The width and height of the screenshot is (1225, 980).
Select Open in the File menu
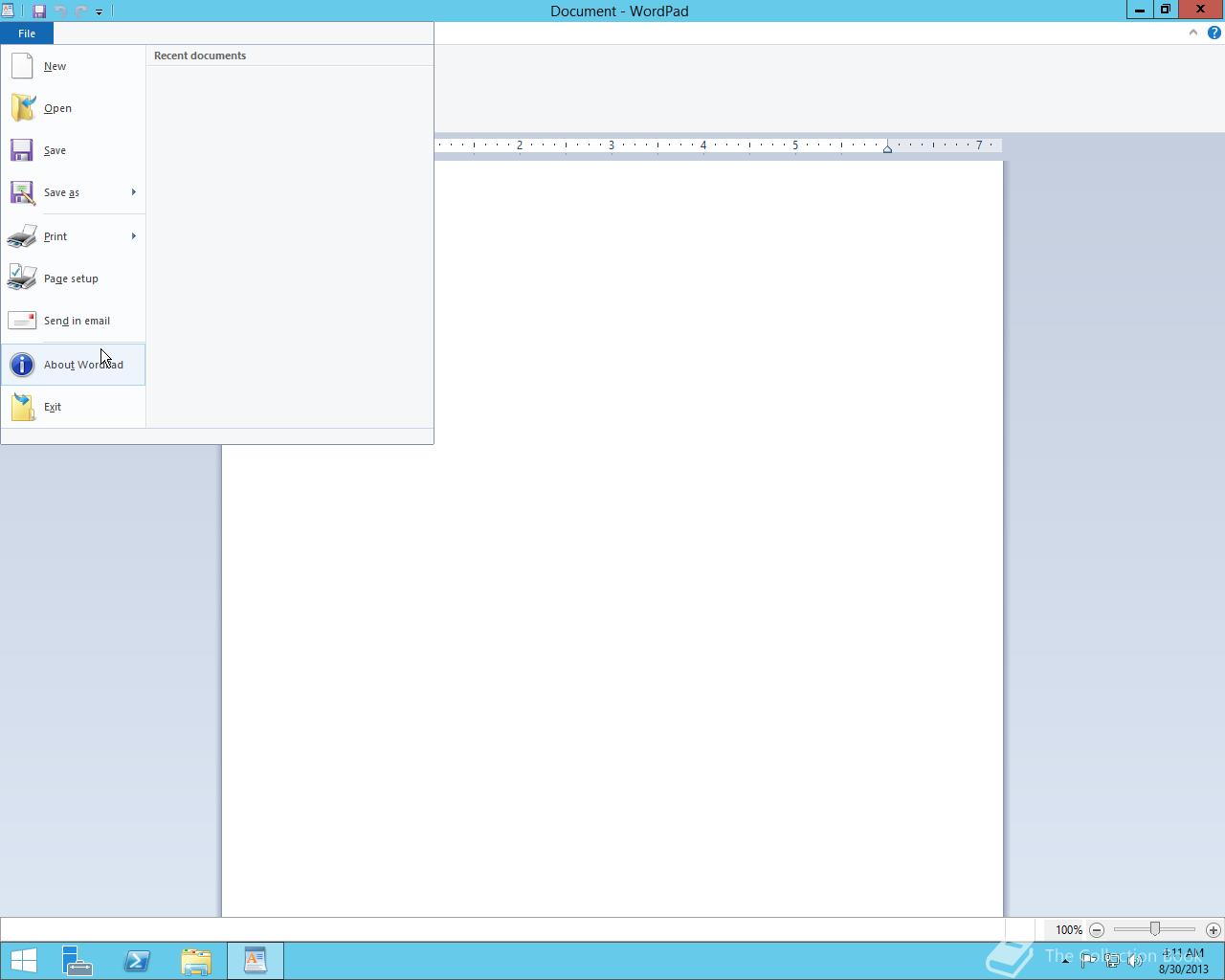[73, 108]
